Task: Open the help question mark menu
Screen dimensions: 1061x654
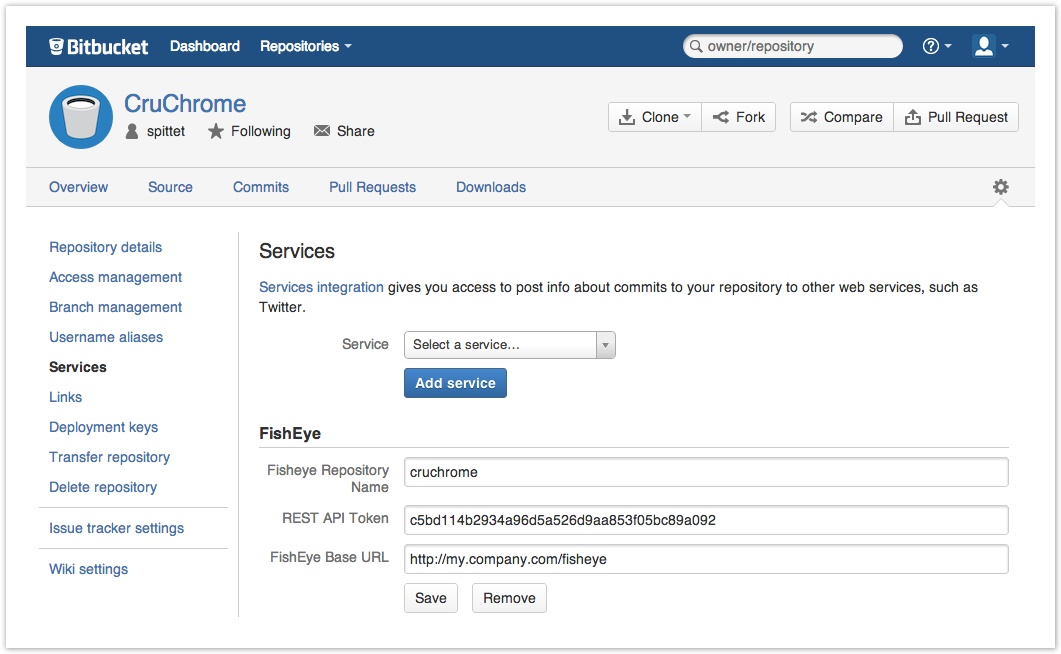Action: click(936, 46)
